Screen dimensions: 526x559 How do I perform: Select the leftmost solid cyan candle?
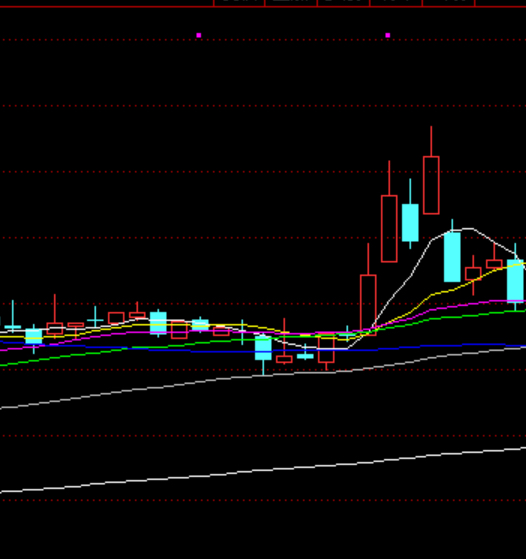pyautogui.click(x=34, y=336)
